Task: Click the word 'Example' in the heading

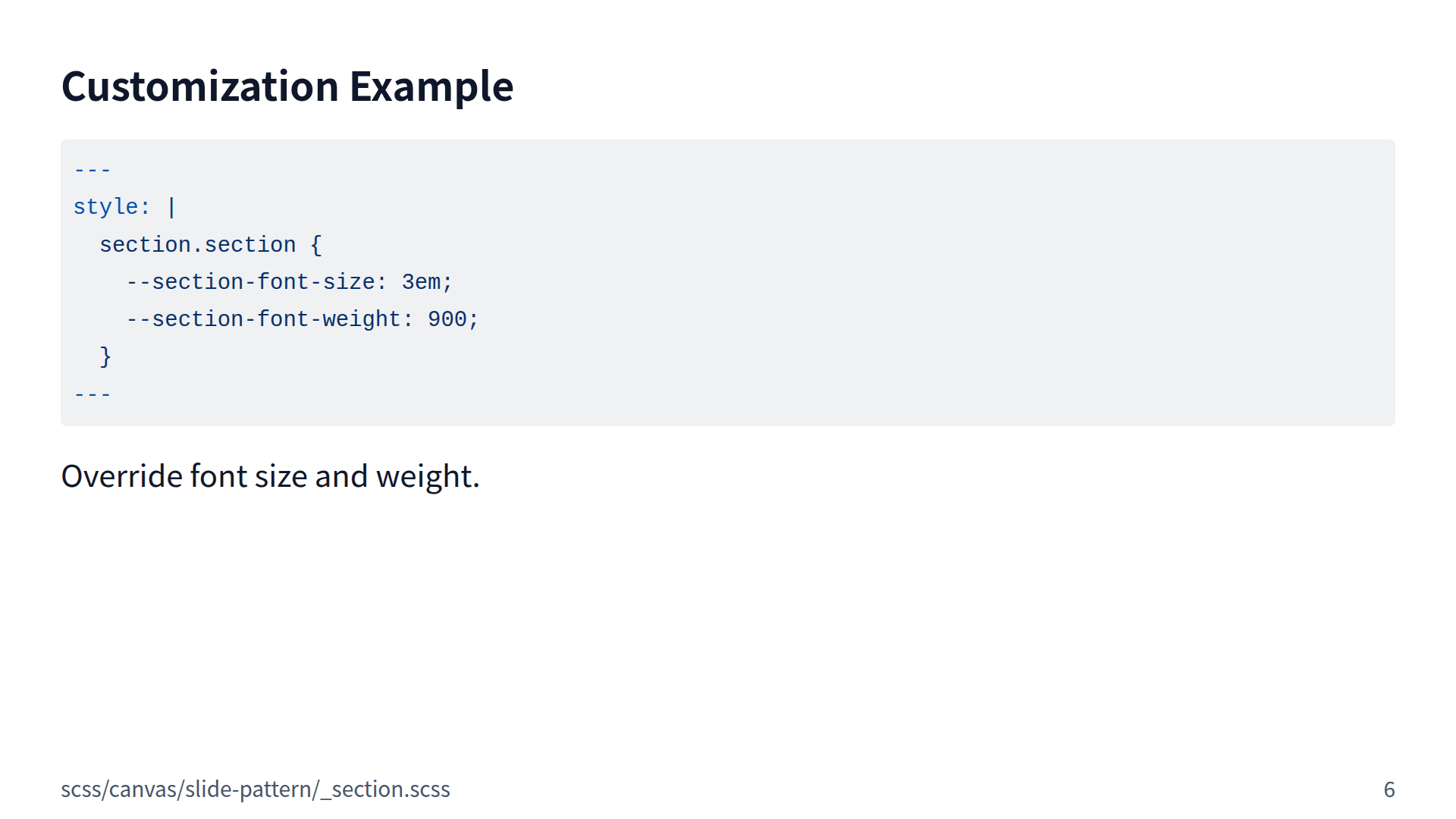Action: tap(431, 86)
